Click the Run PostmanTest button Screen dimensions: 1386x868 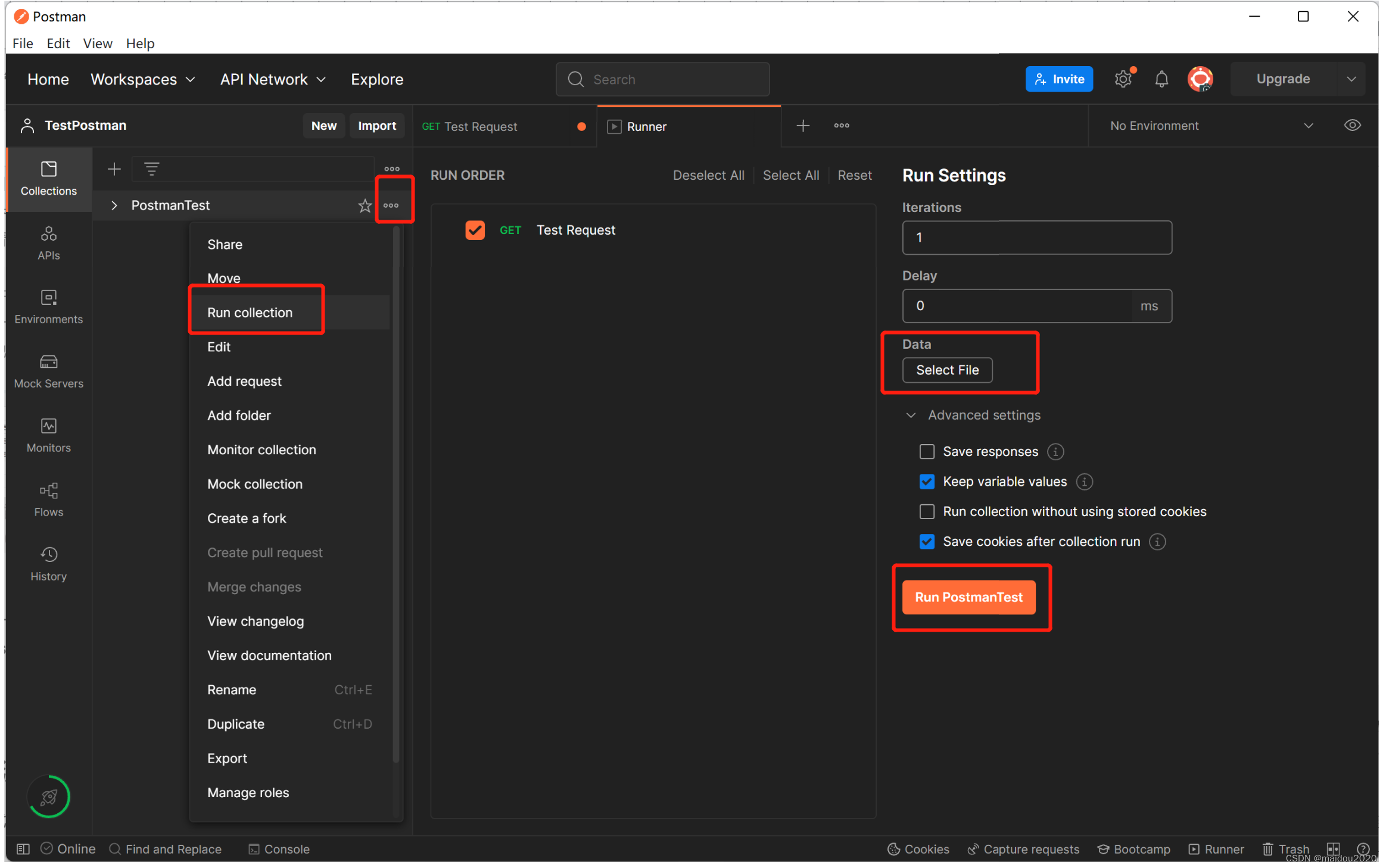(x=968, y=598)
